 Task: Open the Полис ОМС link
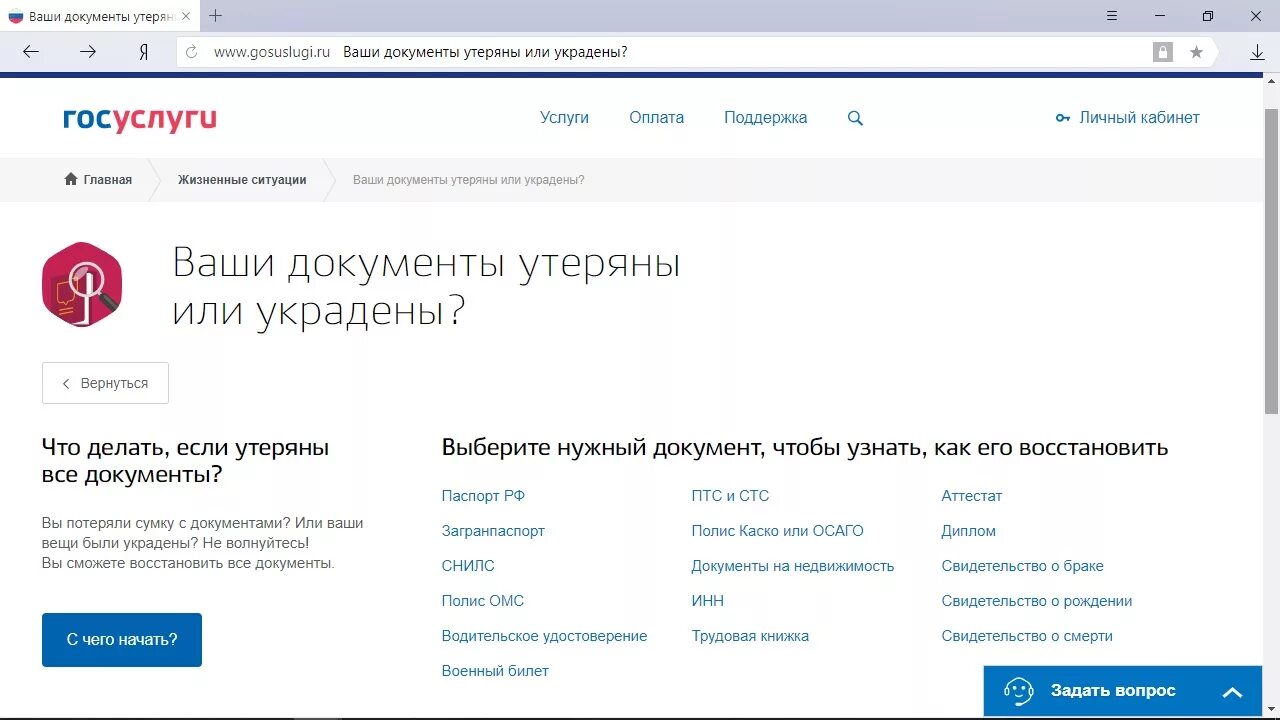(x=483, y=601)
